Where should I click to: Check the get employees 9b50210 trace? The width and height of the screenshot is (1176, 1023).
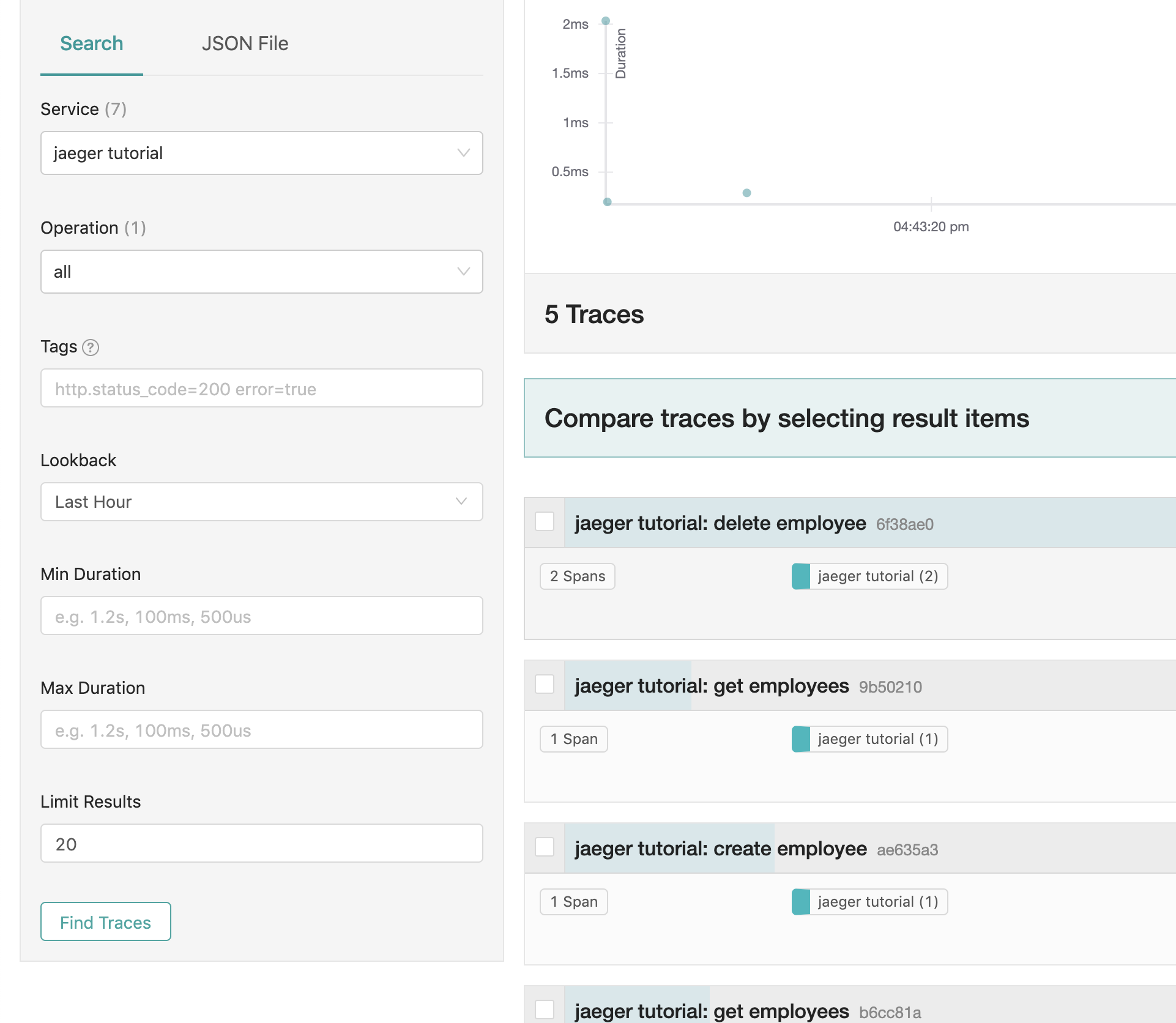pos(545,685)
